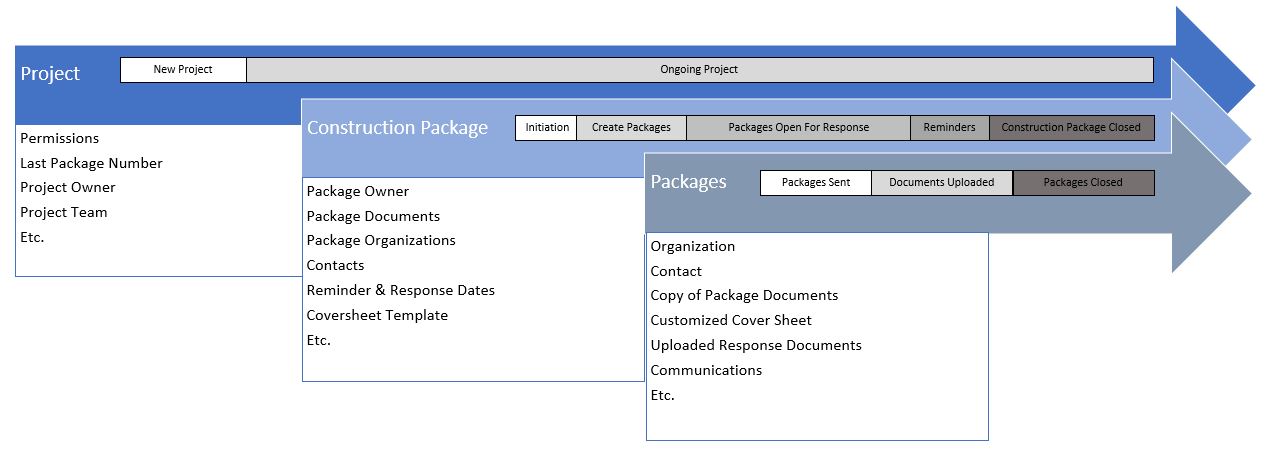This screenshot has width=1273, height=470.
Task: Click the Construction Package heading
Action: tap(397, 128)
